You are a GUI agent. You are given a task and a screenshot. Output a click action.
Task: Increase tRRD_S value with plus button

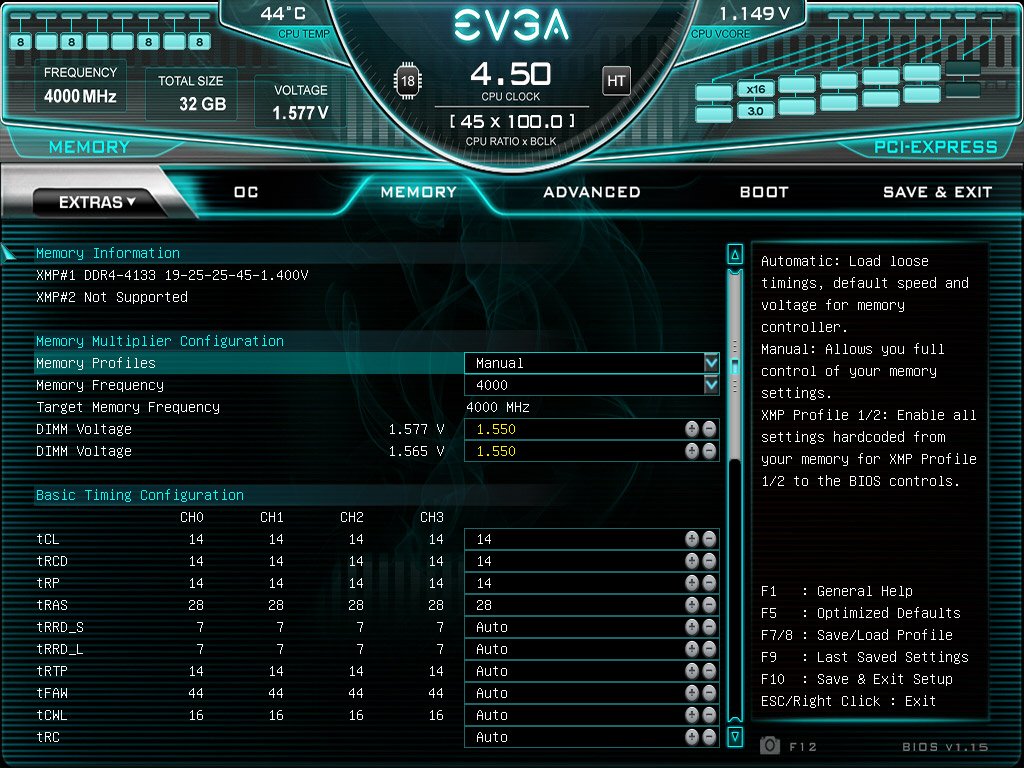[x=692, y=627]
